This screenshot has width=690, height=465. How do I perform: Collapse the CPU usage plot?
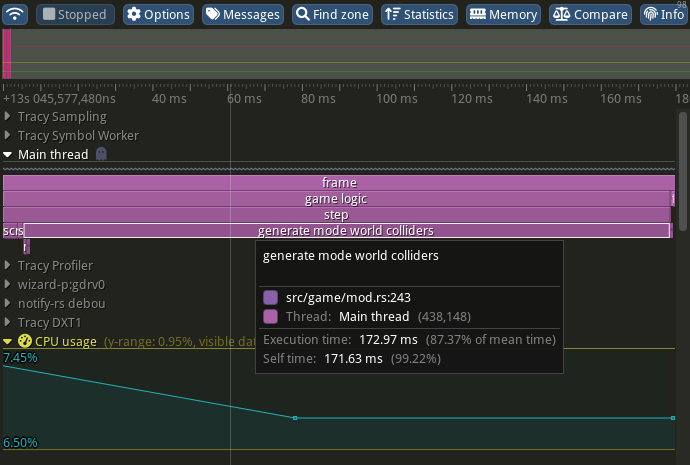pos(7,341)
